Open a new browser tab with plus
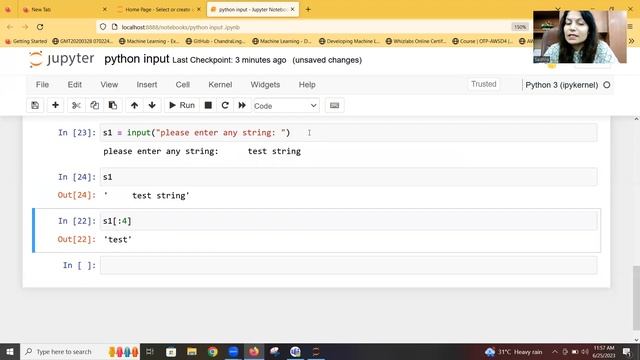The width and height of the screenshot is (640, 360). click(308, 9)
